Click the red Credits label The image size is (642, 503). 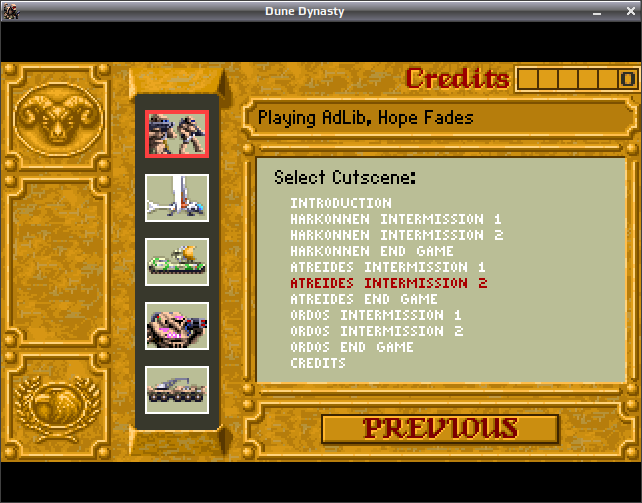point(458,78)
